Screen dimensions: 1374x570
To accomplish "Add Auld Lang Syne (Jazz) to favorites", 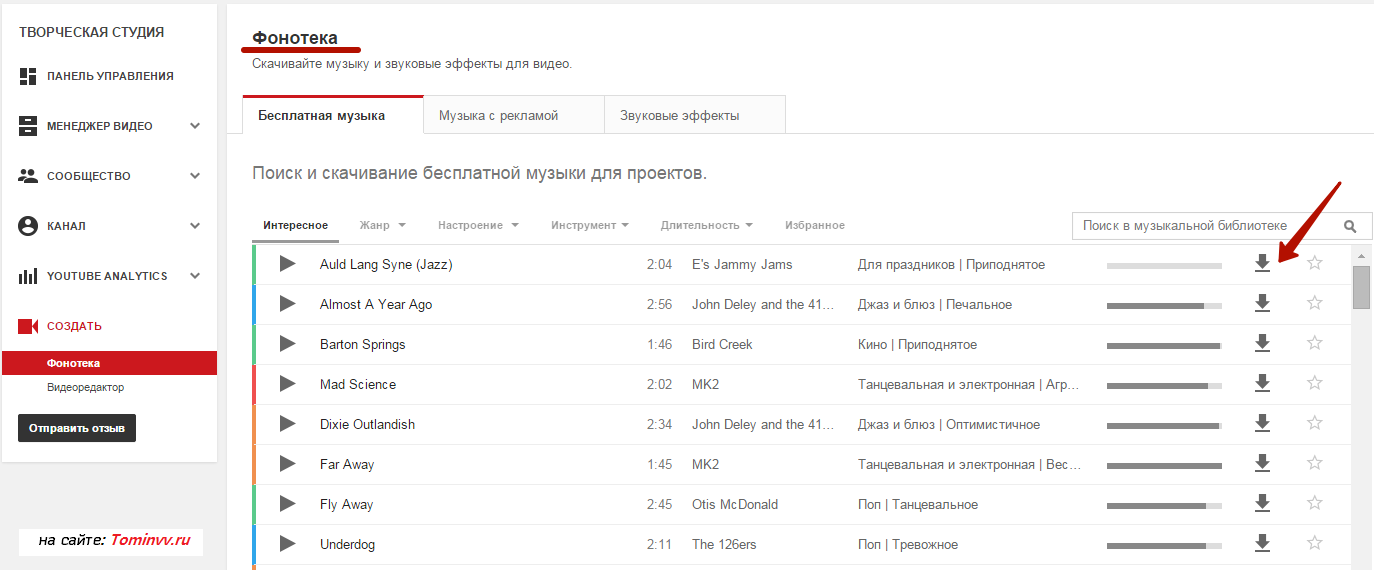I will 1315,264.
